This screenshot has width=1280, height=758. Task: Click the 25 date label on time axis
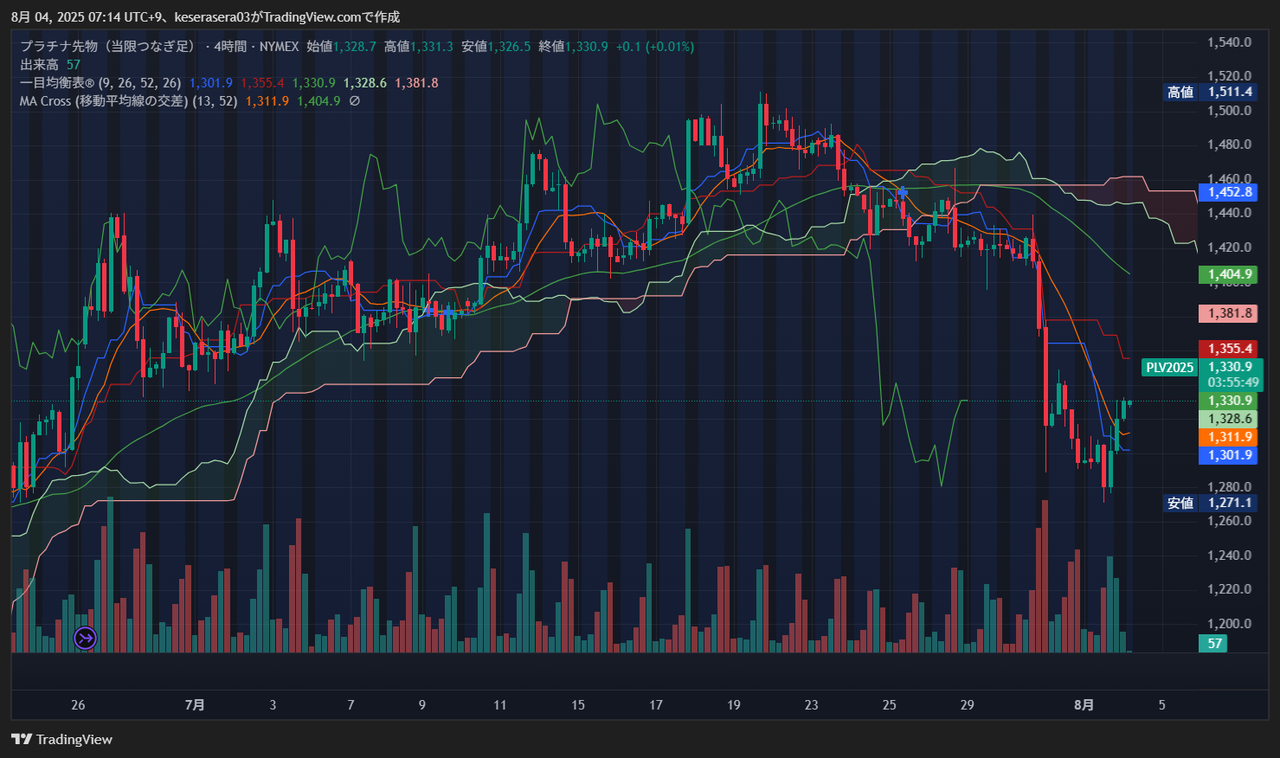click(890, 705)
